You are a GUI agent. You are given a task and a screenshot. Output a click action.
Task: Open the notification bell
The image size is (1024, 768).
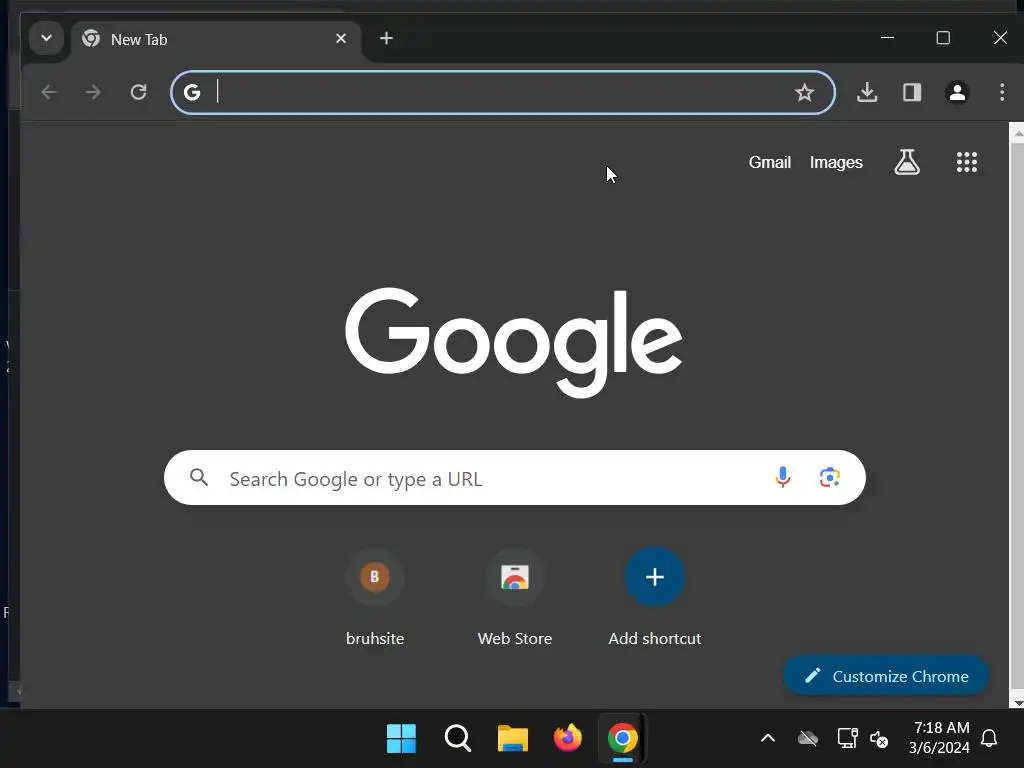989,738
